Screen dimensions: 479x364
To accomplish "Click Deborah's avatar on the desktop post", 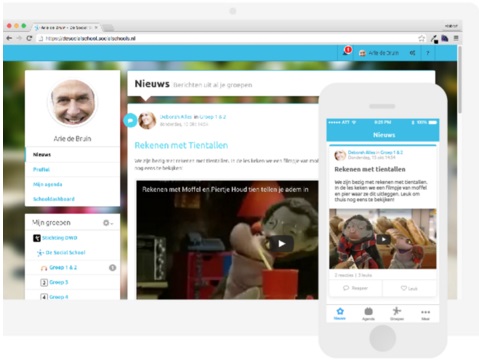I will [147, 120].
